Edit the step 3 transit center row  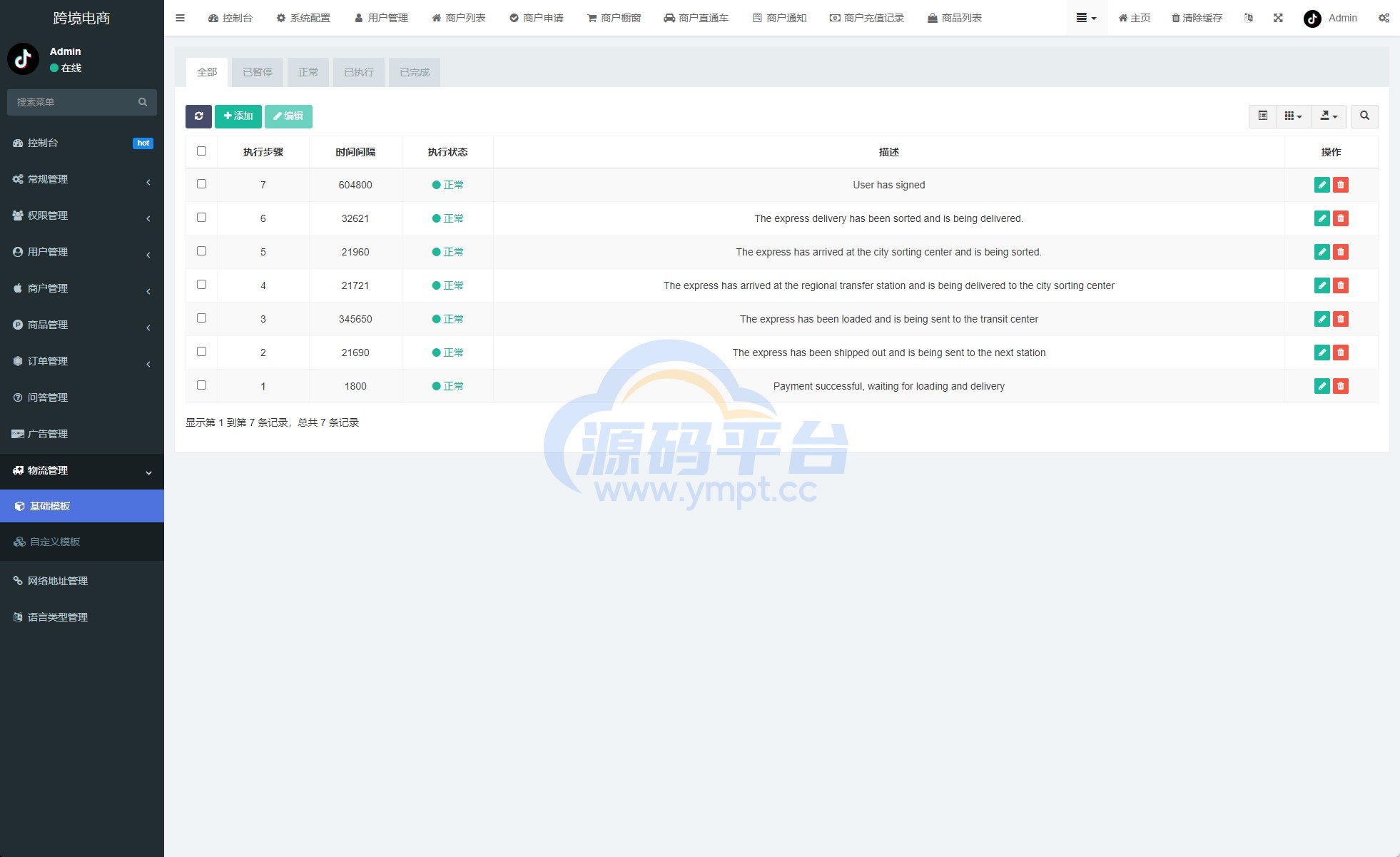(1322, 319)
